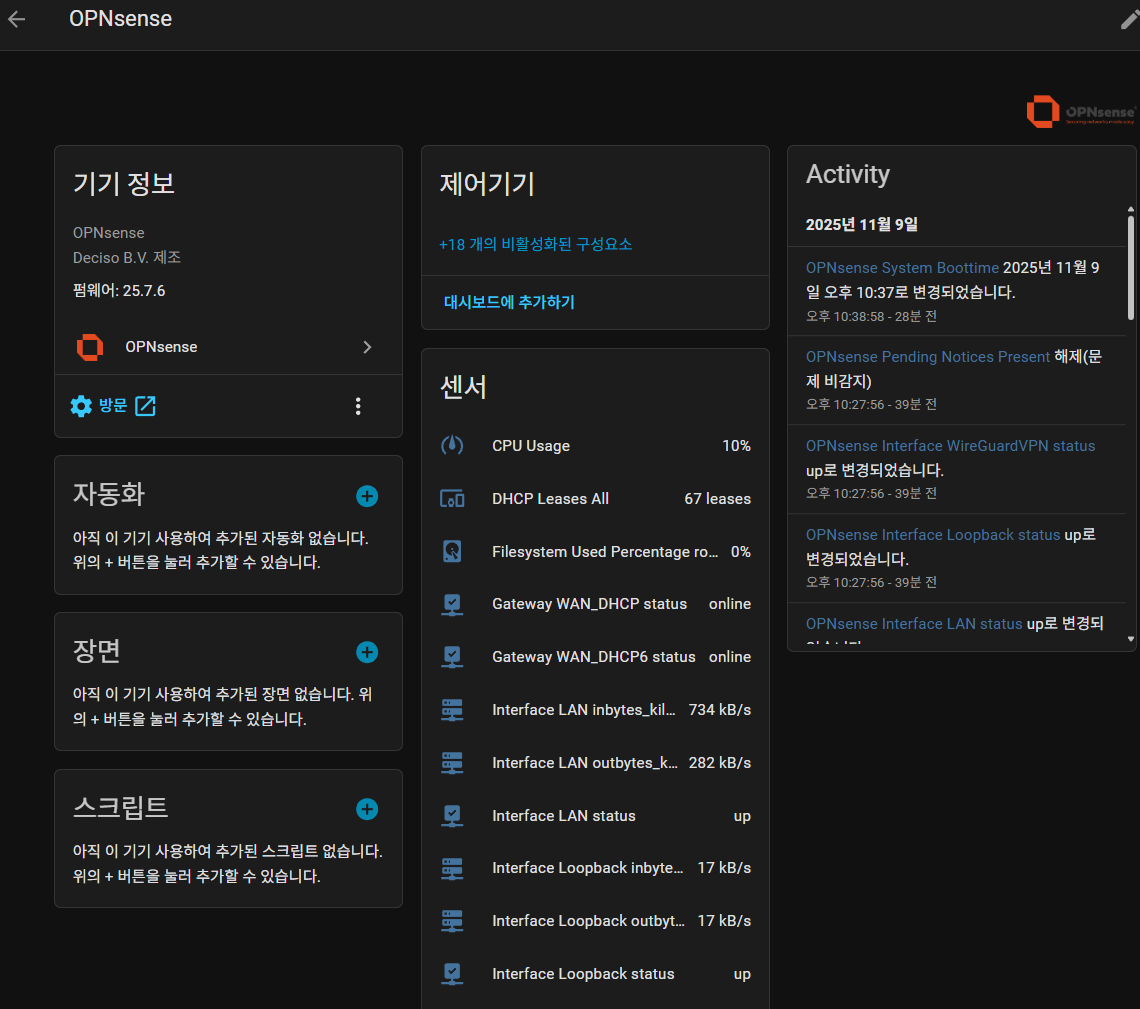Click the Interface LAN inbytes server icon
The width and height of the screenshot is (1140, 1009).
[452, 710]
